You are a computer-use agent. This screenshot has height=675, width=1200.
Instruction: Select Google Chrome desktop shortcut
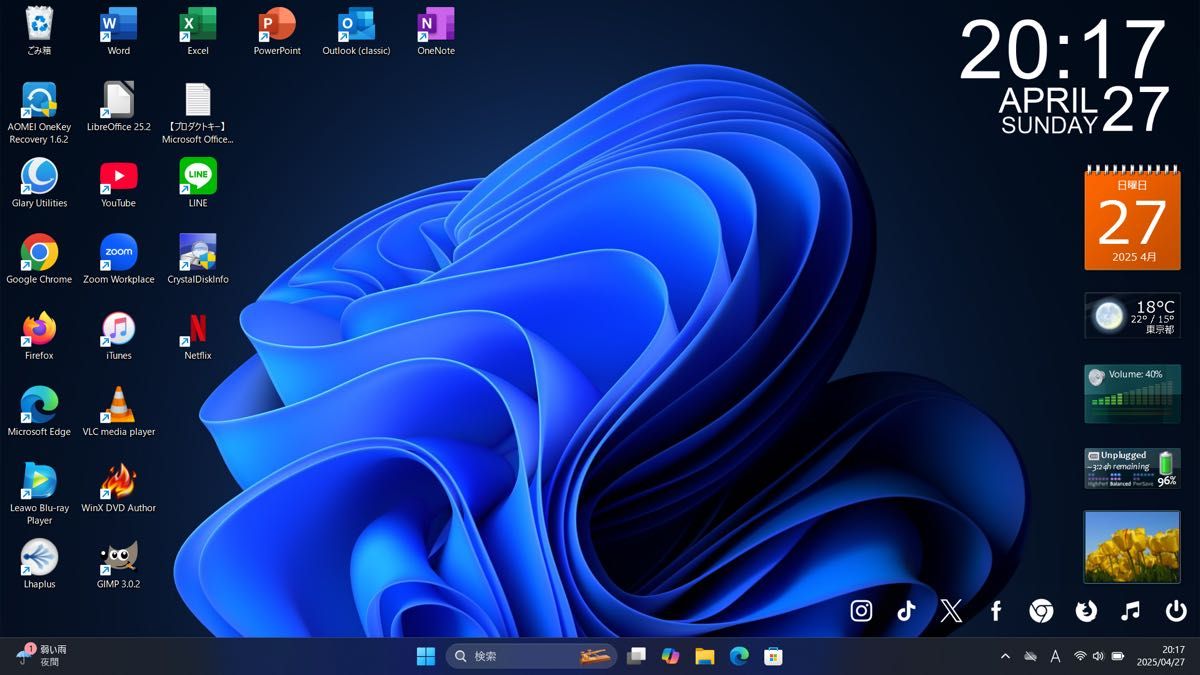39,260
